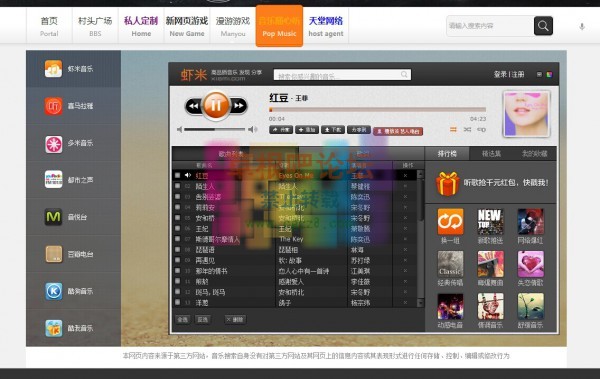Click the orange 换一组 refresh icon
This screenshot has height=379, width=600.
click(x=450, y=221)
